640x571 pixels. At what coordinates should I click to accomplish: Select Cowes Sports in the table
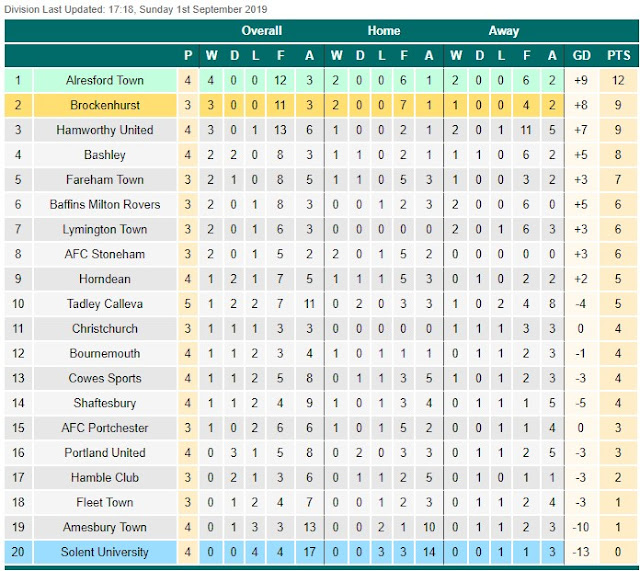click(x=105, y=378)
